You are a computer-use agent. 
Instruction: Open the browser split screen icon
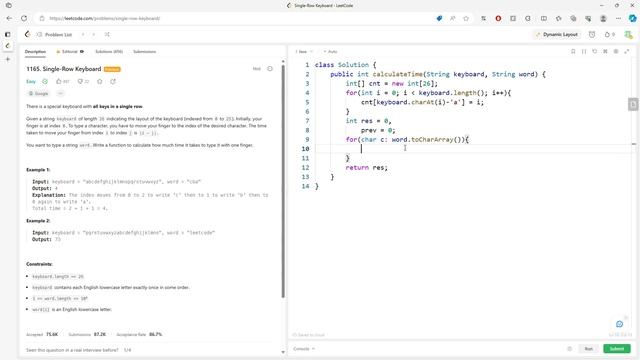click(x=544, y=18)
